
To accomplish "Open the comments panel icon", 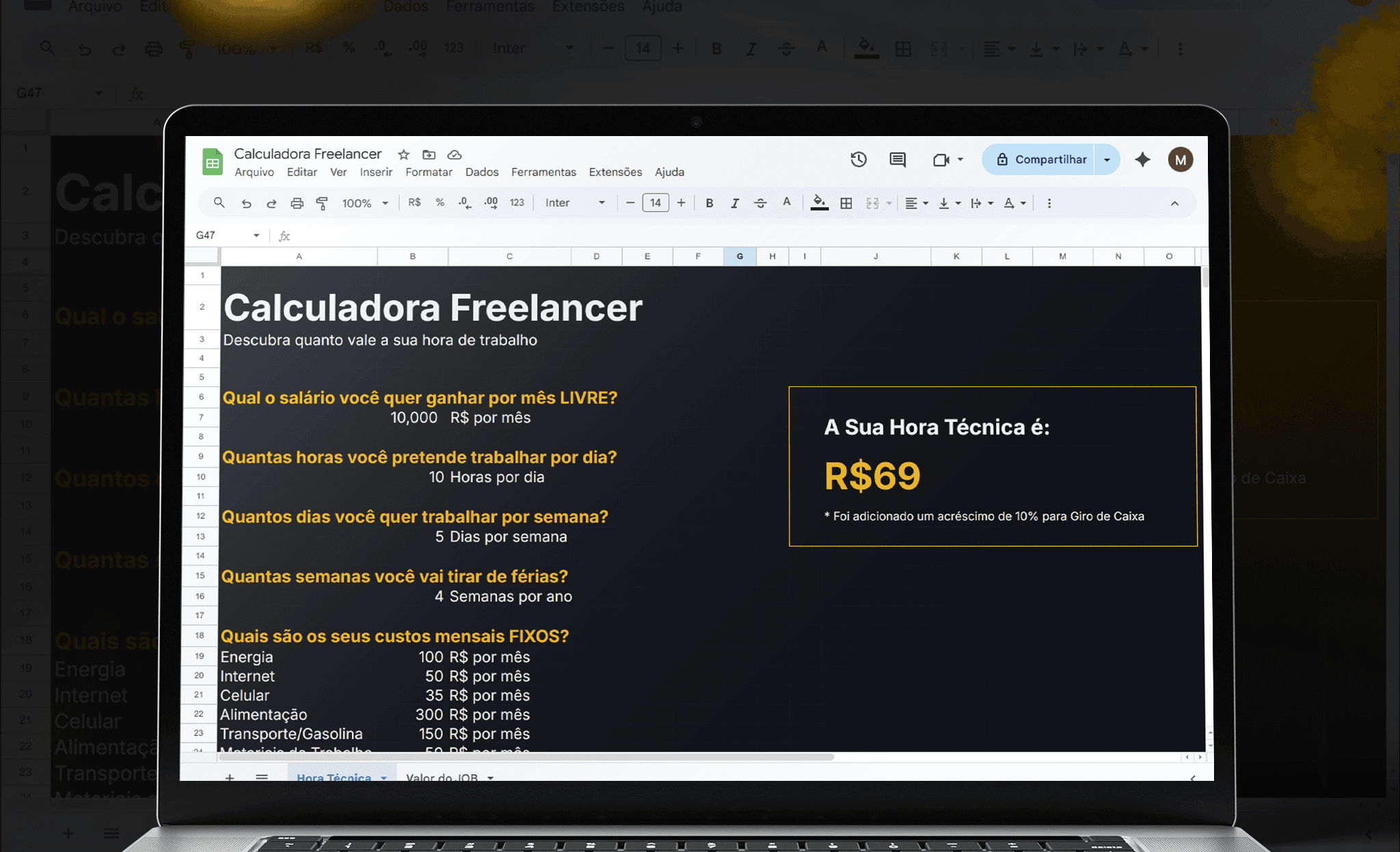I will click(898, 159).
